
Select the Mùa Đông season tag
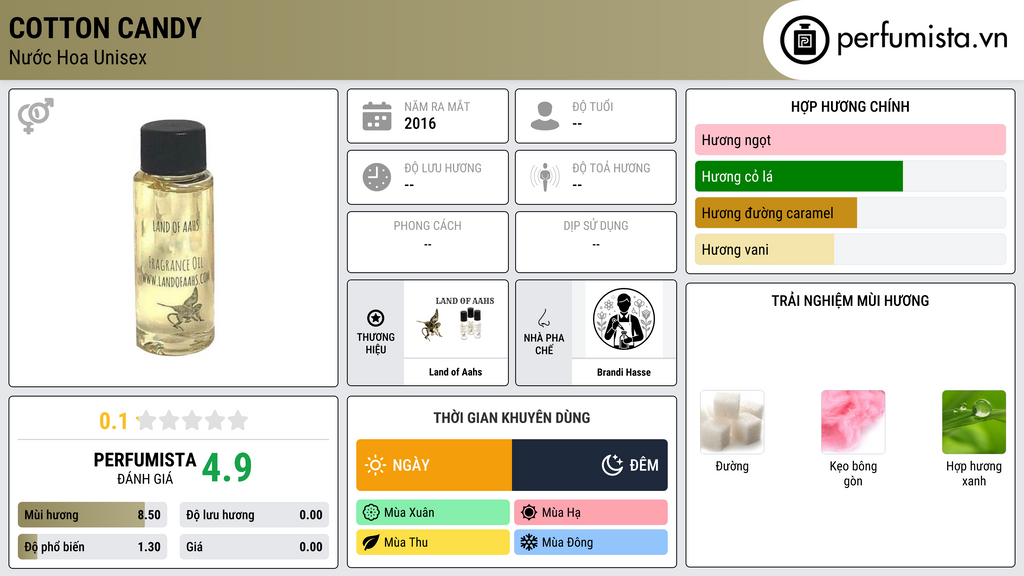tap(591, 542)
